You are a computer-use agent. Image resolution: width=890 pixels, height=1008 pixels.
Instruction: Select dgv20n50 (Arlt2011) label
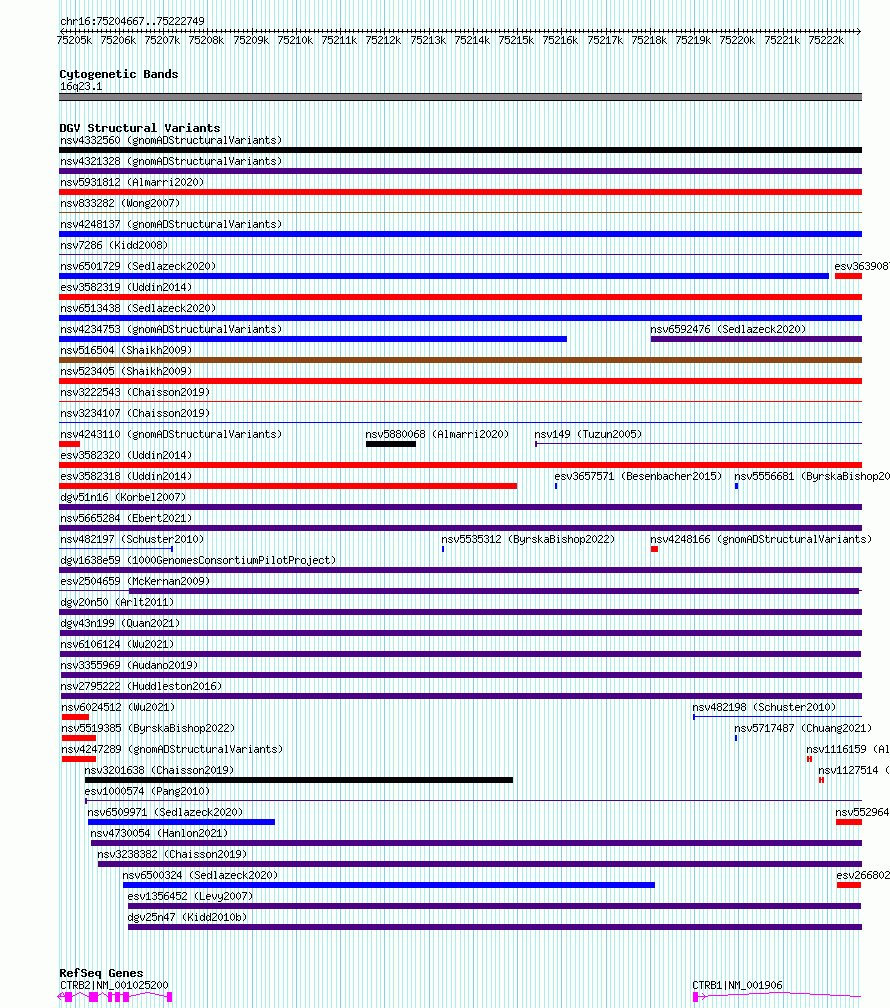(117, 602)
